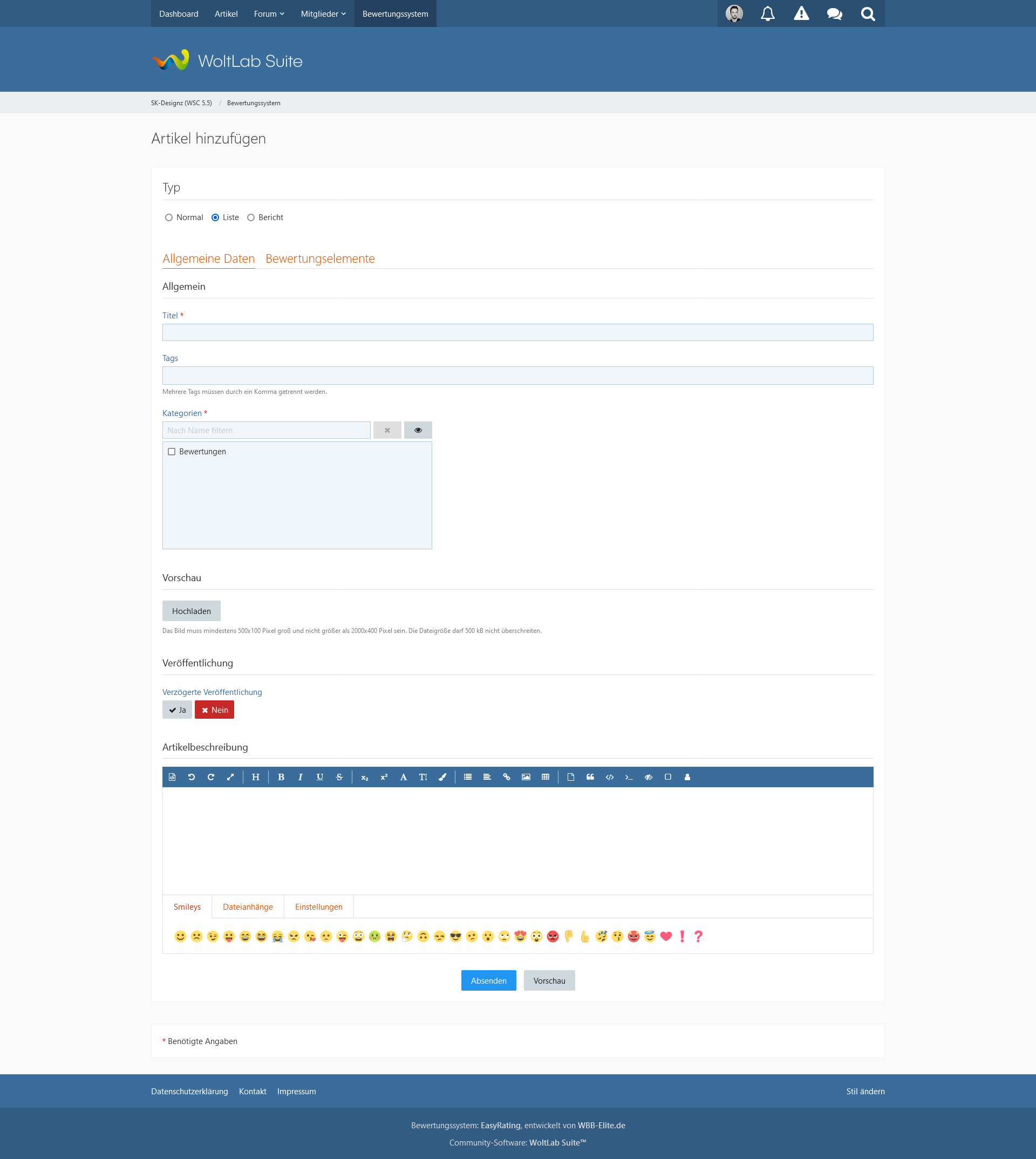
Task: Select the Bericht radio button
Action: tap(251, 217)
